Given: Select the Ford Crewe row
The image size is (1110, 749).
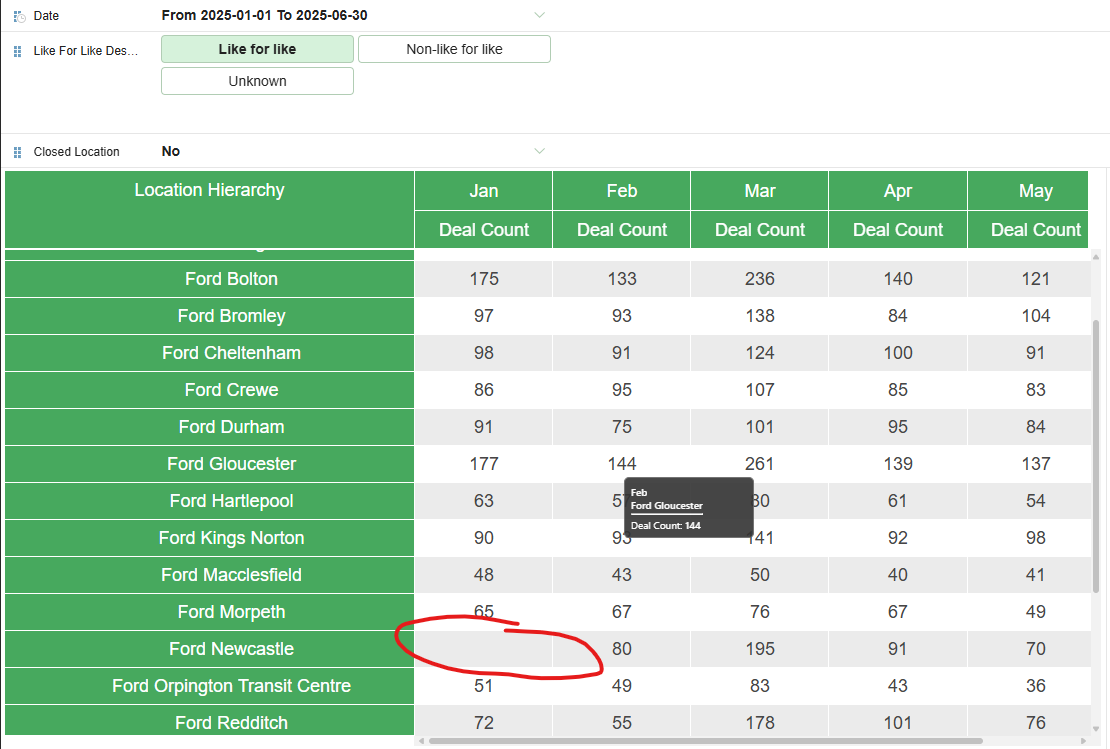Looking at the screenshot, I should pyautogui.click(x=210, y=390).
